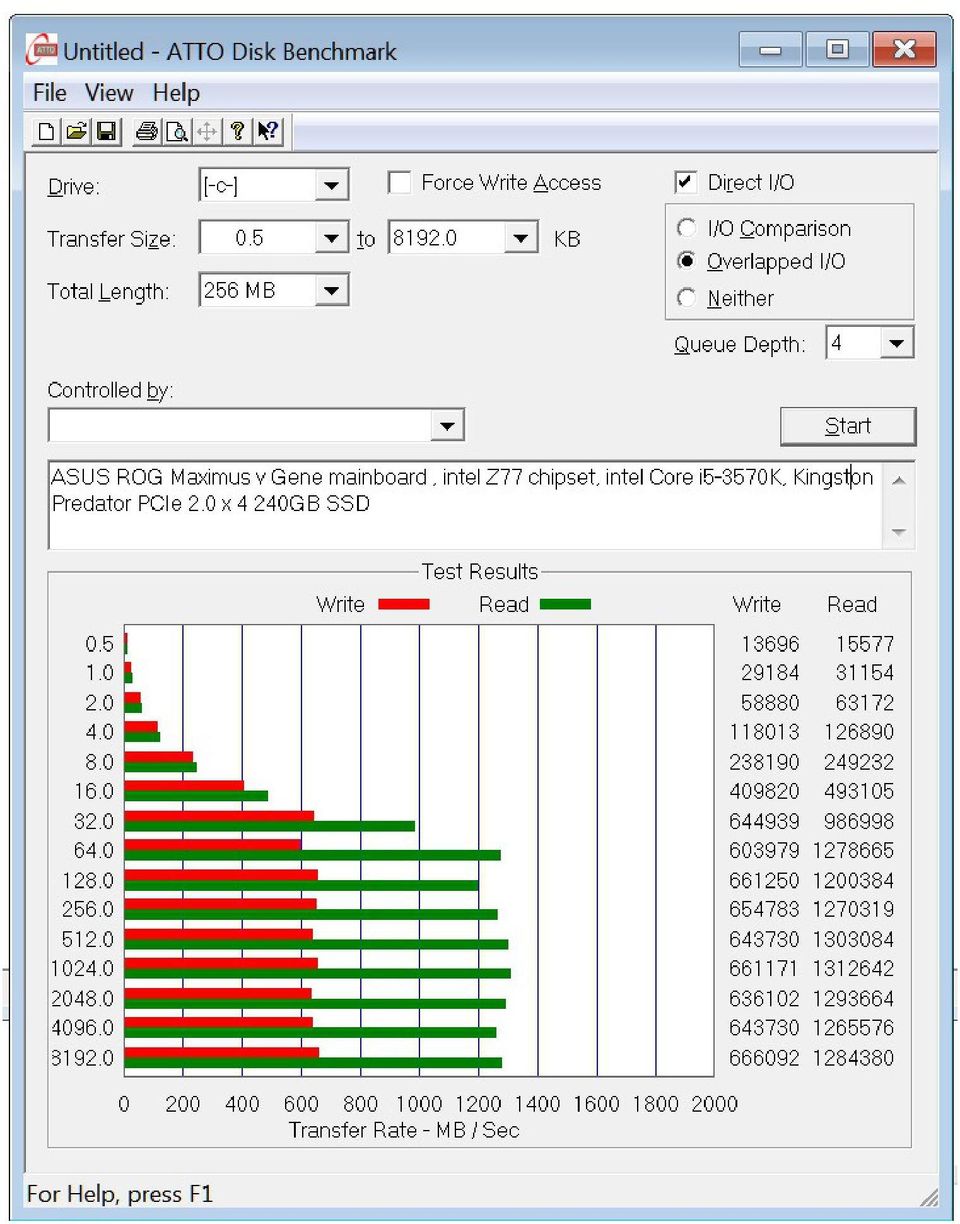Click the red Write legend swatch

[404, 604]
